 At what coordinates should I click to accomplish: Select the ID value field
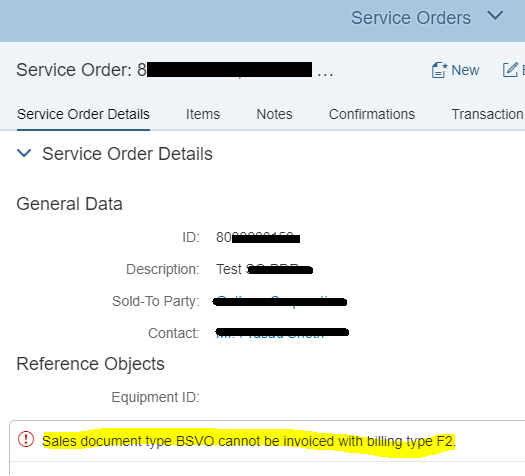(x=258, y=237)
